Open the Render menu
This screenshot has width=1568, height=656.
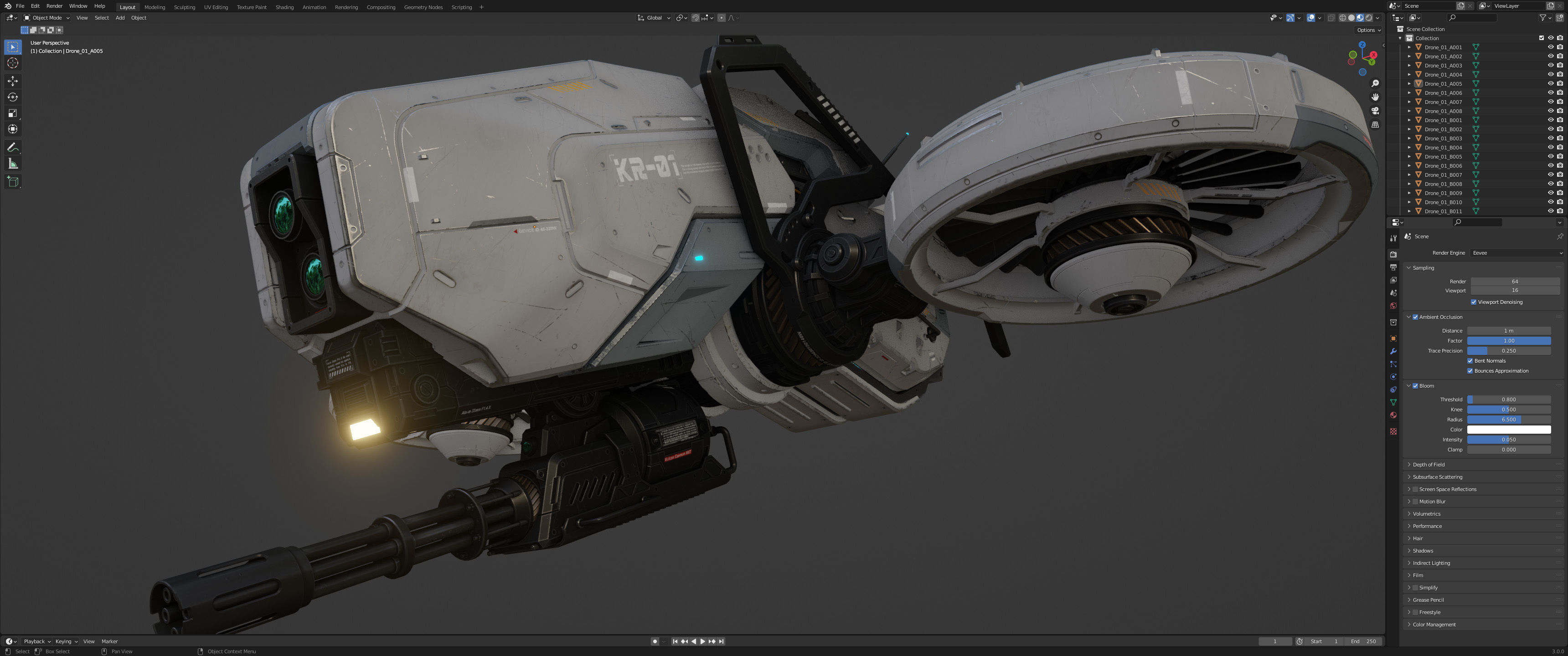(x=54, y=6)
